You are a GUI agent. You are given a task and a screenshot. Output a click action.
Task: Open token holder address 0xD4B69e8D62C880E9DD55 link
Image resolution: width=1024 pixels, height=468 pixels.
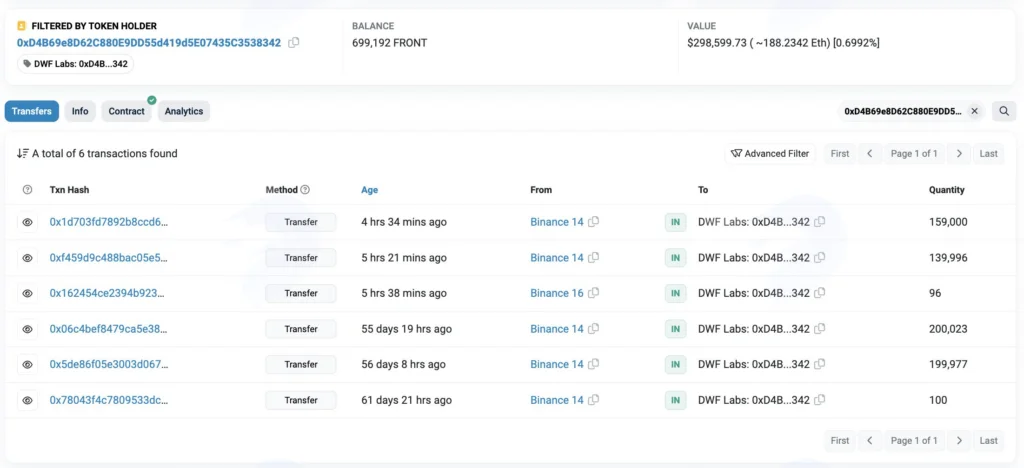click(149, 43)
